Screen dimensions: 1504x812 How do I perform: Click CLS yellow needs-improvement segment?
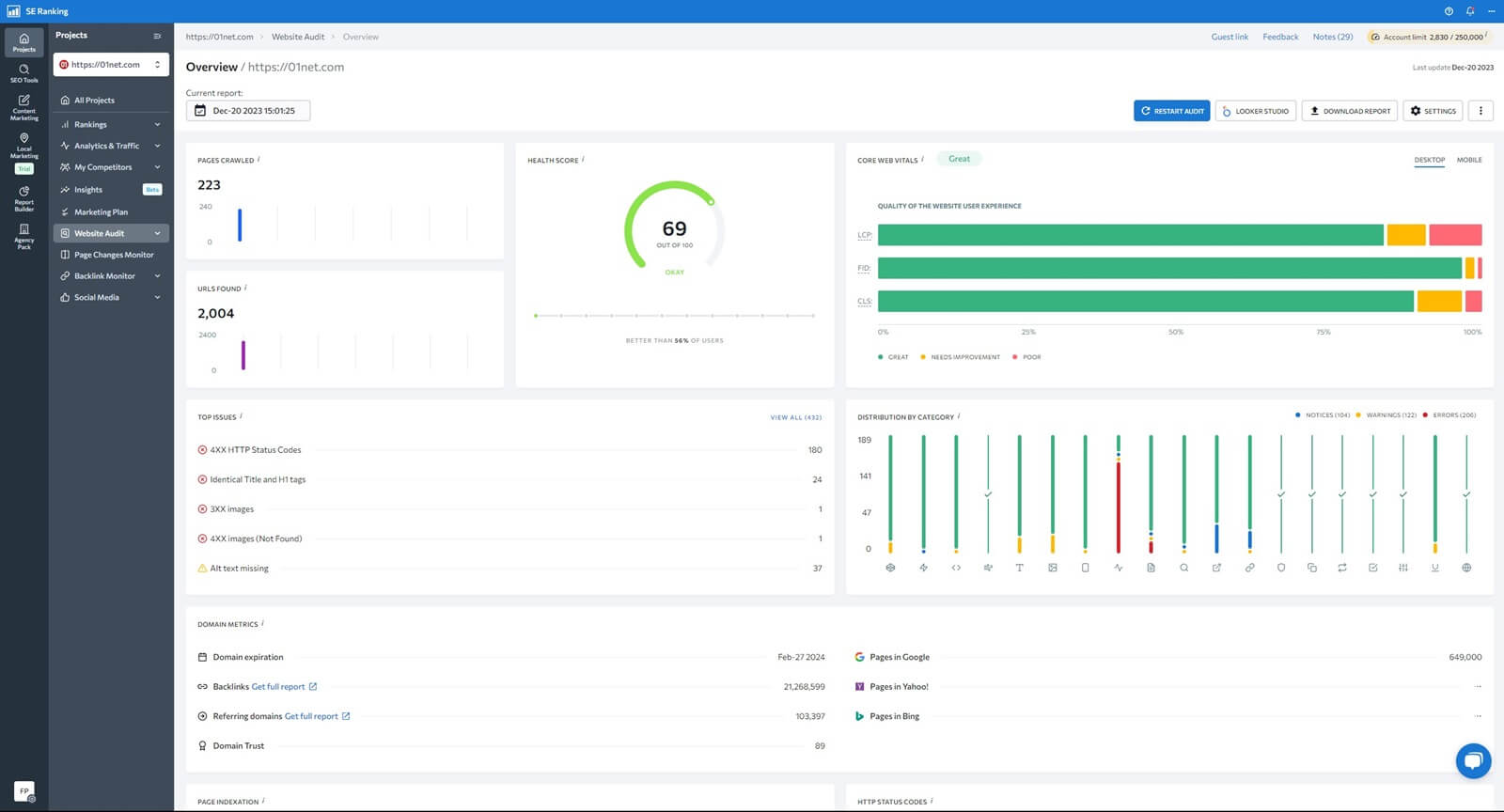(x=1439, y=302)
